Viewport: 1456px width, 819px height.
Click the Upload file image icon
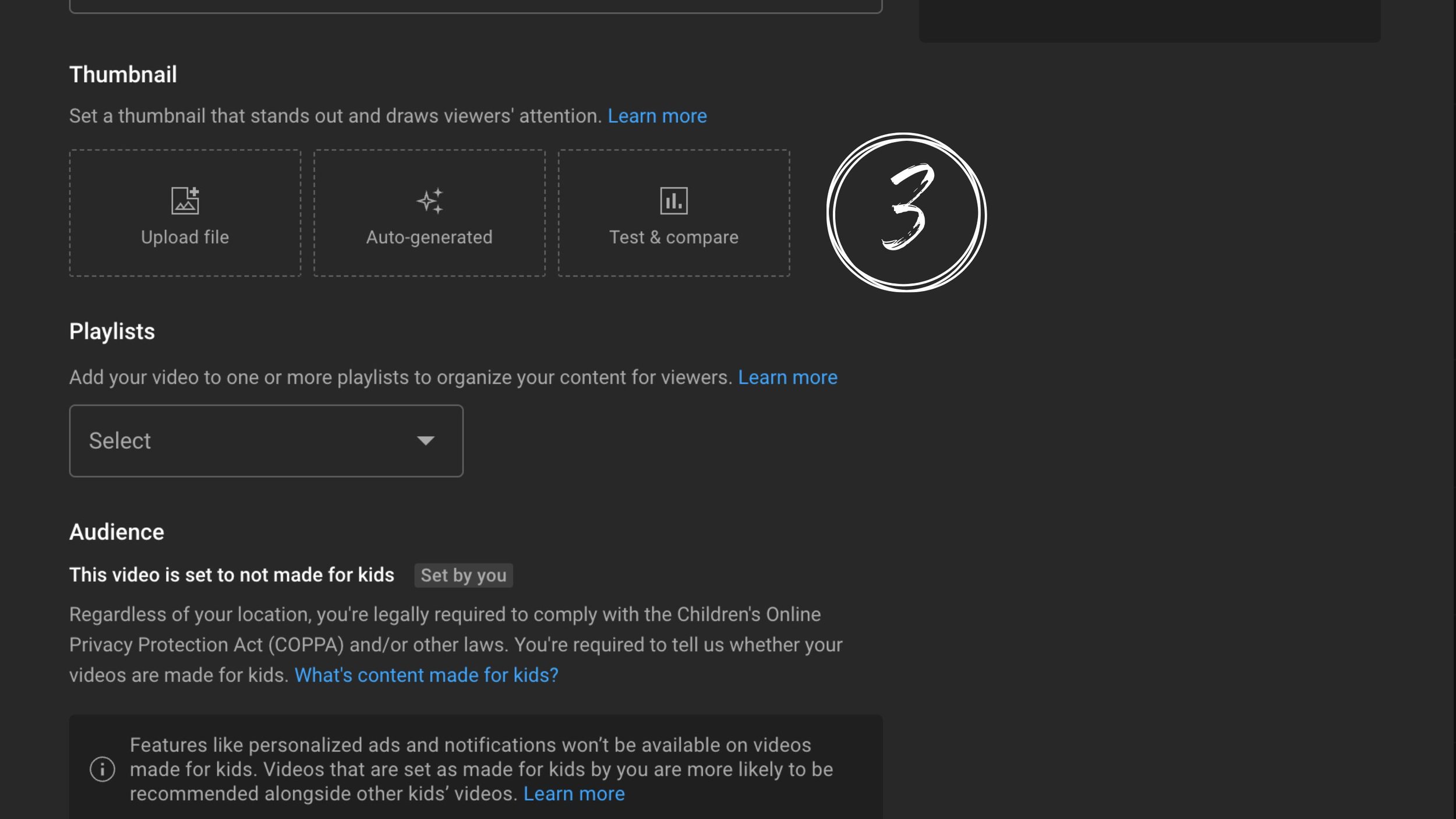[185, 201]
